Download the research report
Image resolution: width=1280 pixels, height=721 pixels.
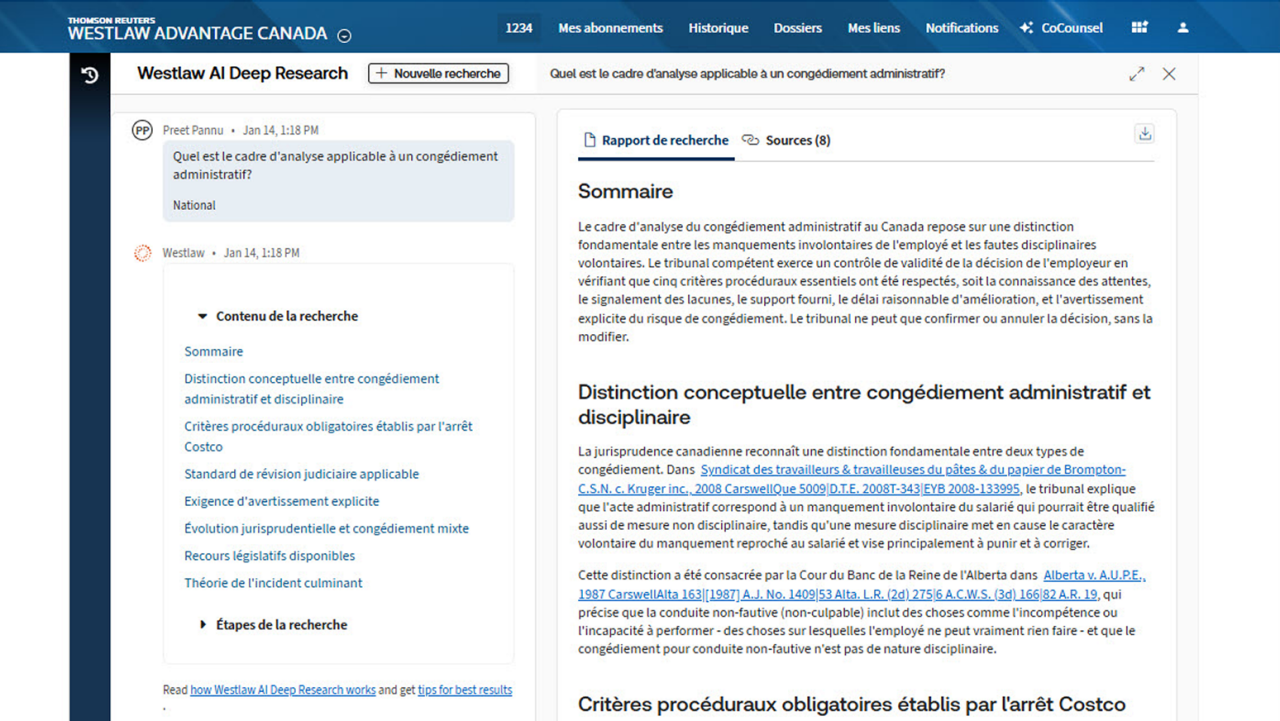(1145, 134)
